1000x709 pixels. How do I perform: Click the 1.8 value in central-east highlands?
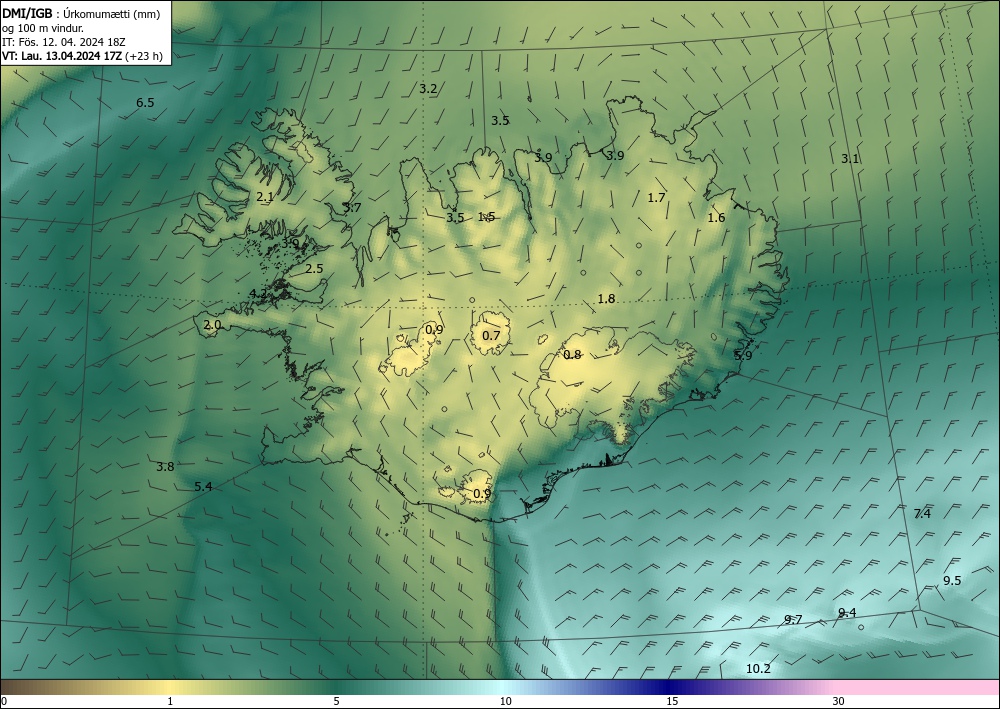[x=606, y=298]
